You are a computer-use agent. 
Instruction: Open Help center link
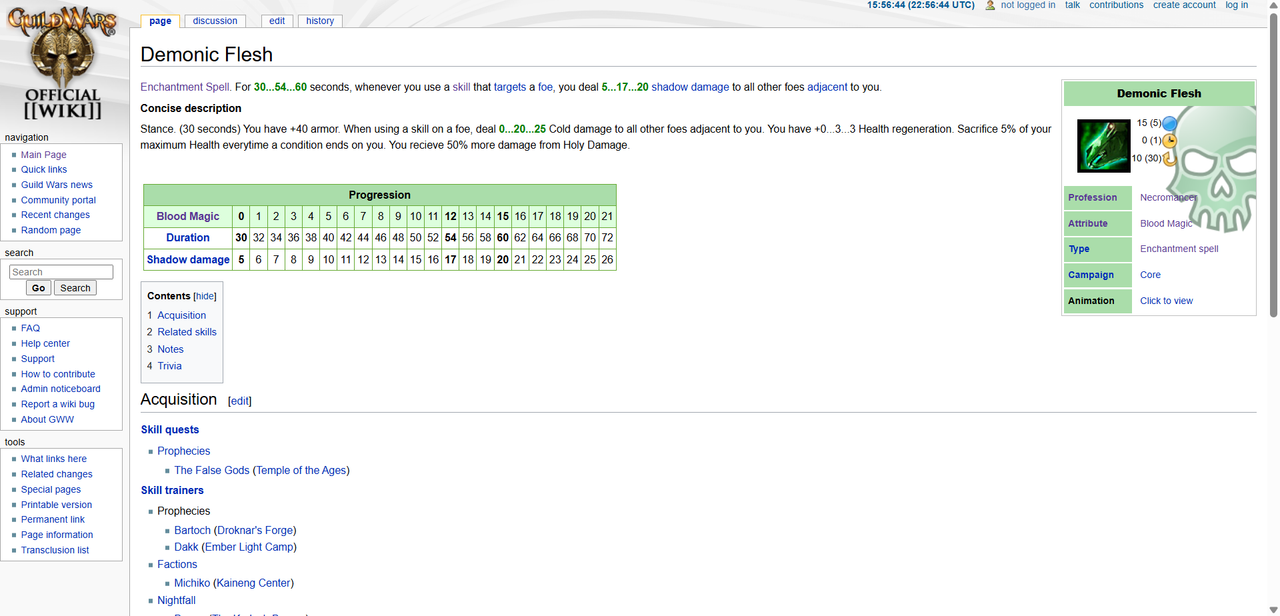46,343
